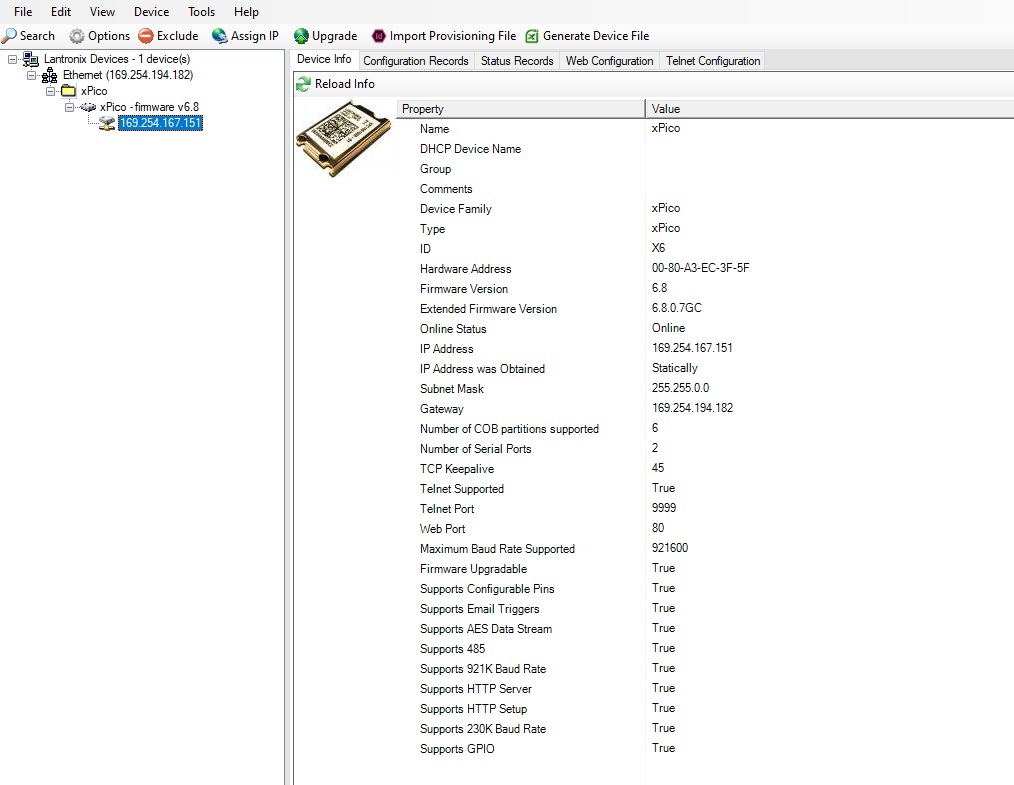
Task: Click the Telnet Port value 9999
Action: (x=664, y=508)
